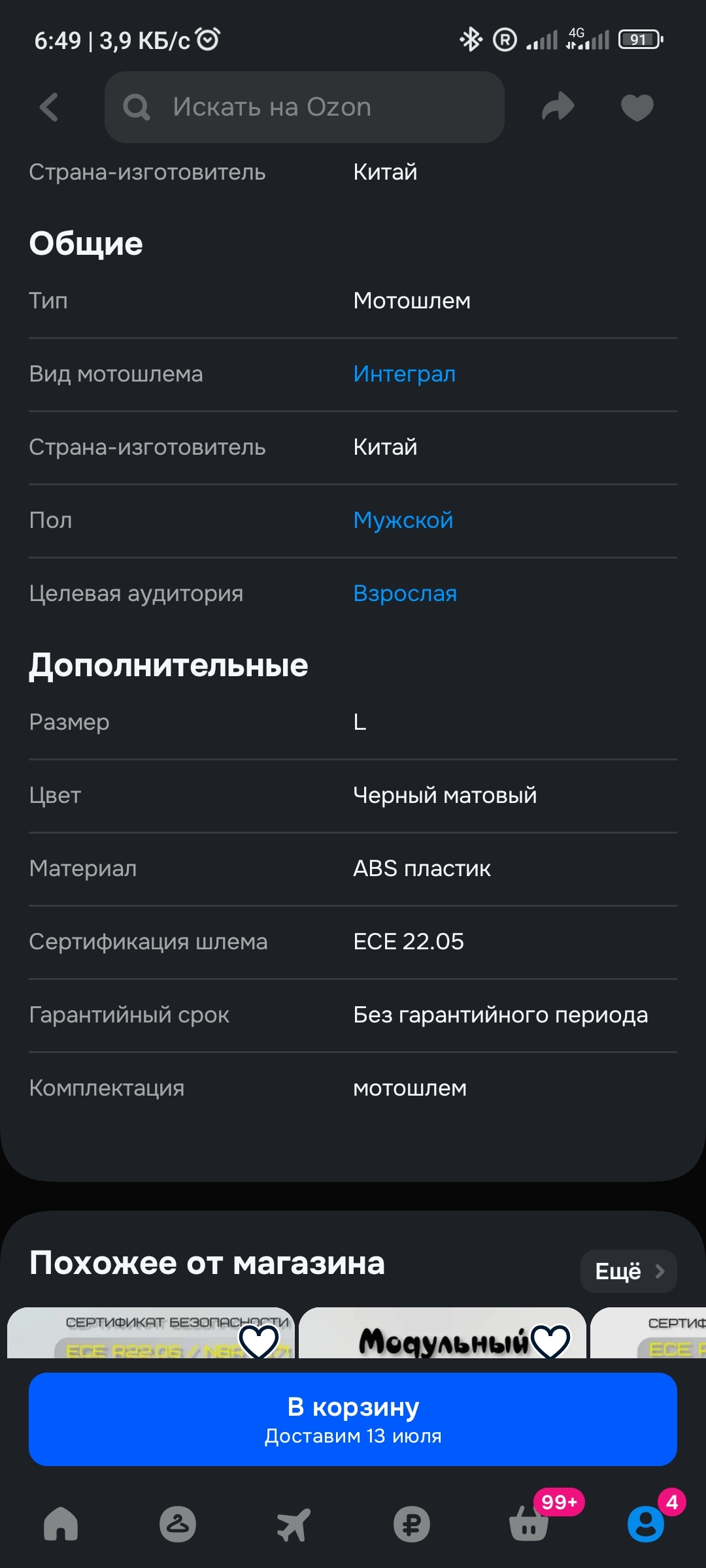The height and width of the screenshot is (1568, 706).
Task: Focus the "Искать на Ozon" search field
Action: pos(314,107)
